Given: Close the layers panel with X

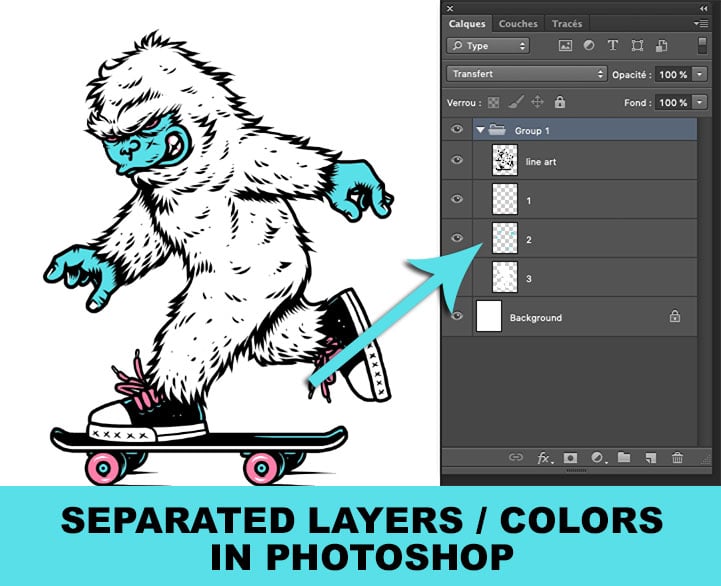Looking at the screenshot, I should [450, 8].
